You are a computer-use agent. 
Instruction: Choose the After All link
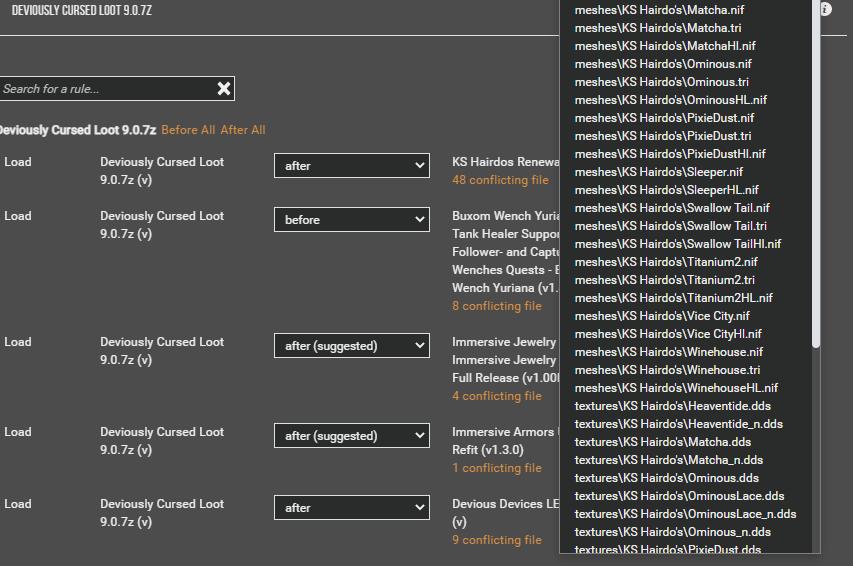[x=243, y=130]
